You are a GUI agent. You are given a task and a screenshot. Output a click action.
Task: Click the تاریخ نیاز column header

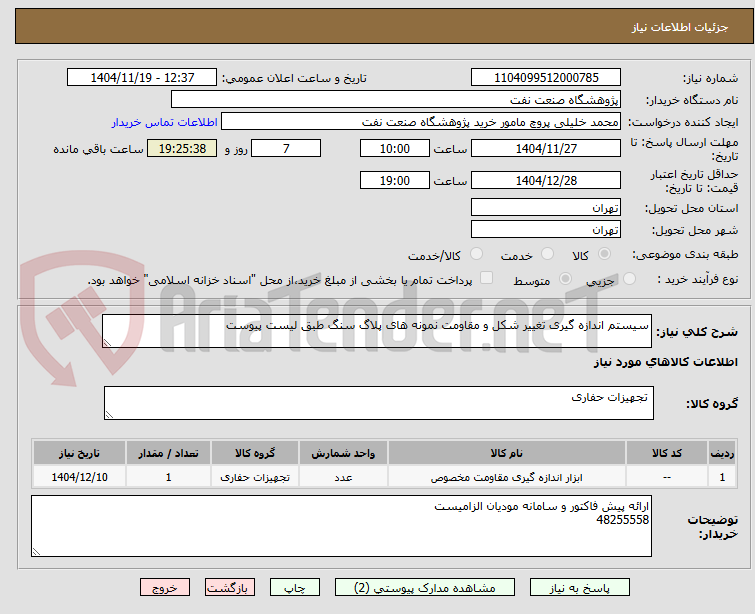click(79, 453)
